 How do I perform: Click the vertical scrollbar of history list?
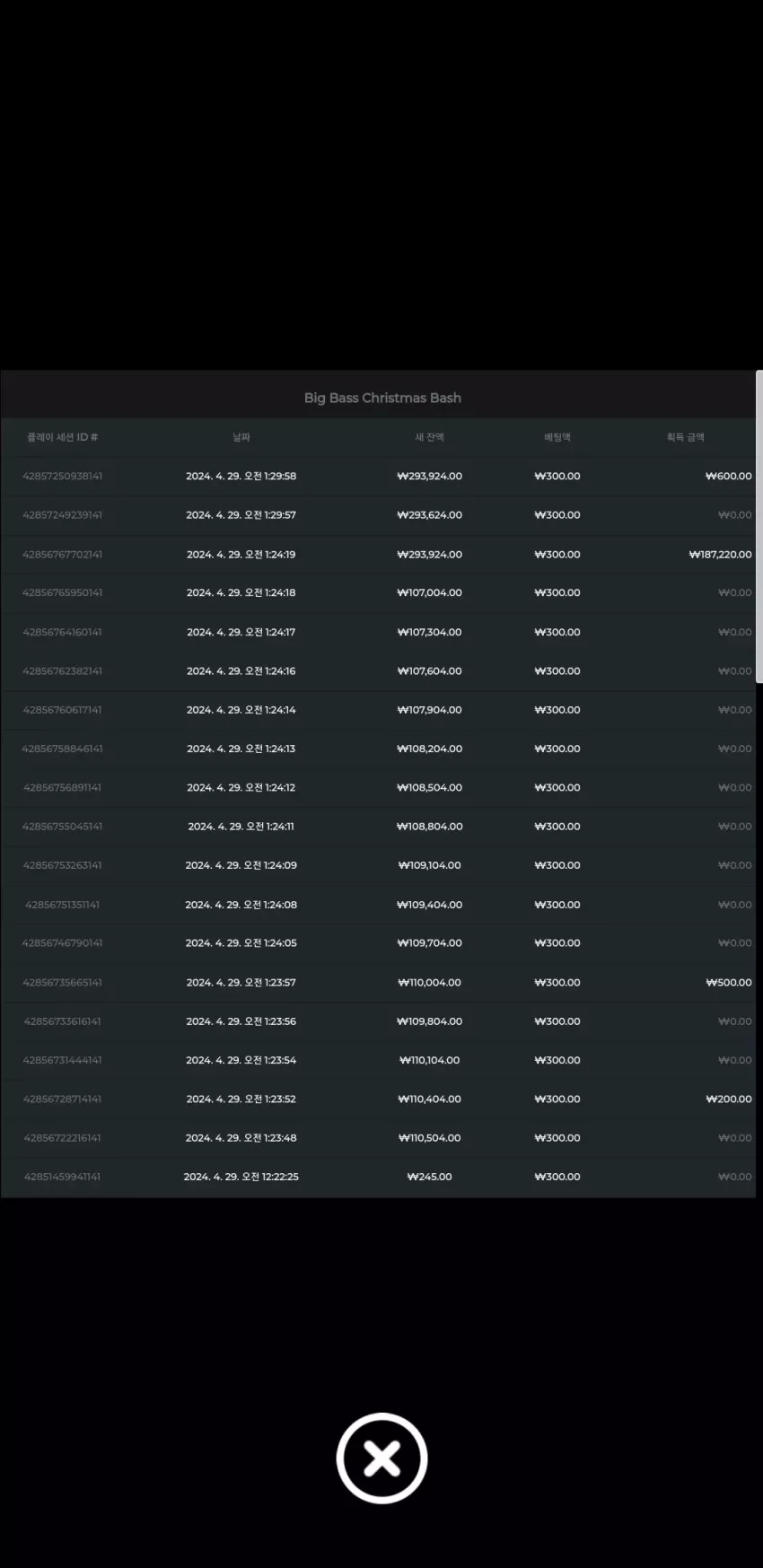pyautogui.click(x=759, y=527)
